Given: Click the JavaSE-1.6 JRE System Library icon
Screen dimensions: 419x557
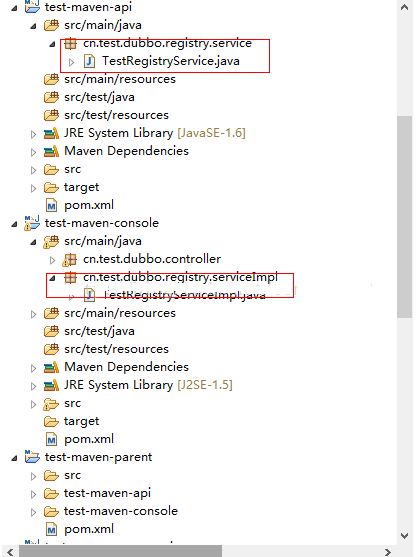Looking at the screenshot, I should [51, 134].
